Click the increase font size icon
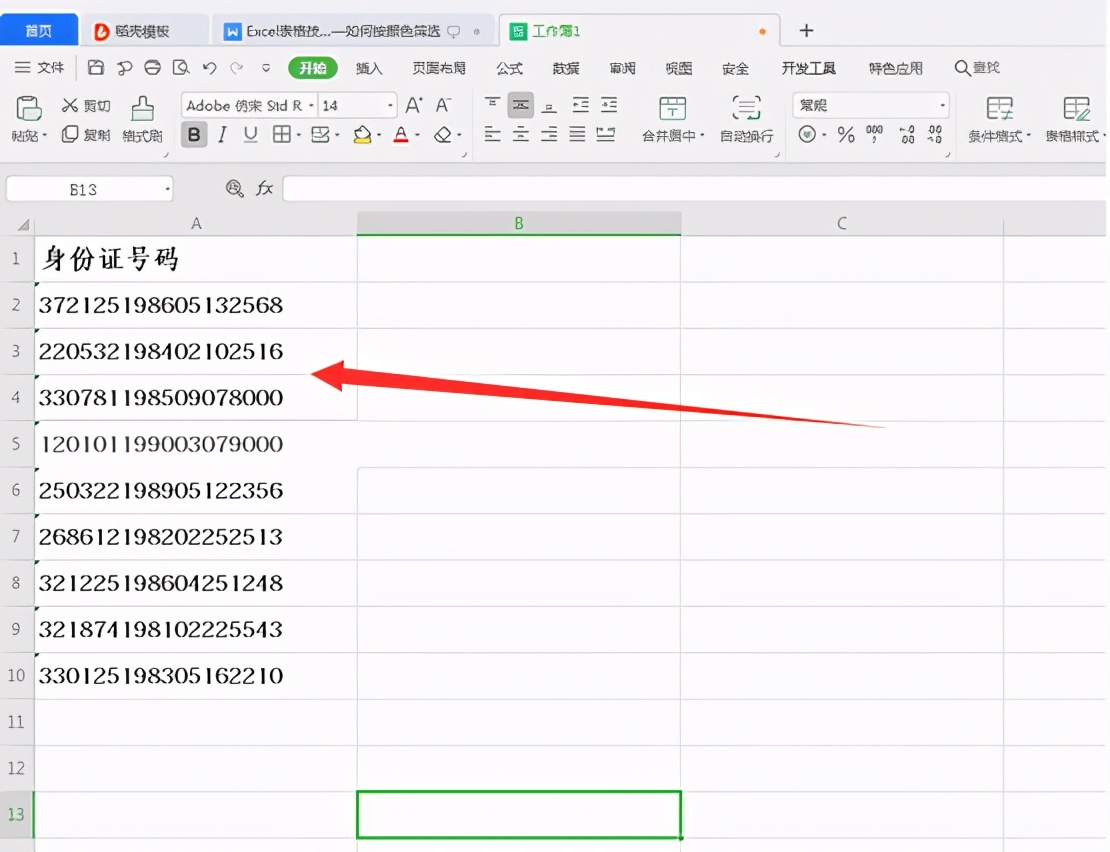1110x852 pixels. (x=414, y=105)
